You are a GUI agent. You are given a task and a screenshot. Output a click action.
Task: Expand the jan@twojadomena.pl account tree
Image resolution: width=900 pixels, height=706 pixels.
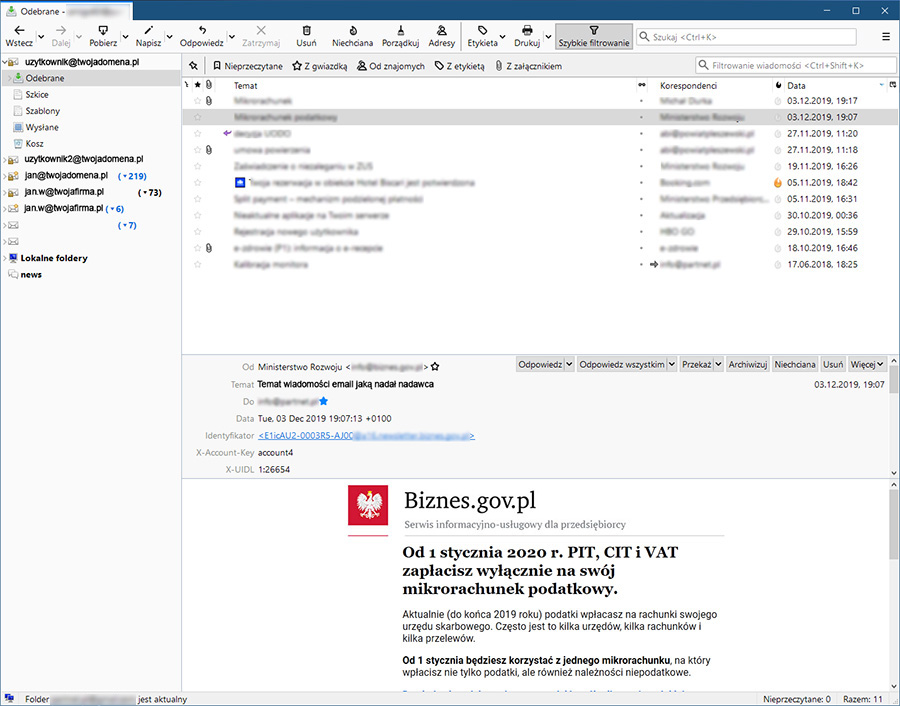(5, 176)
